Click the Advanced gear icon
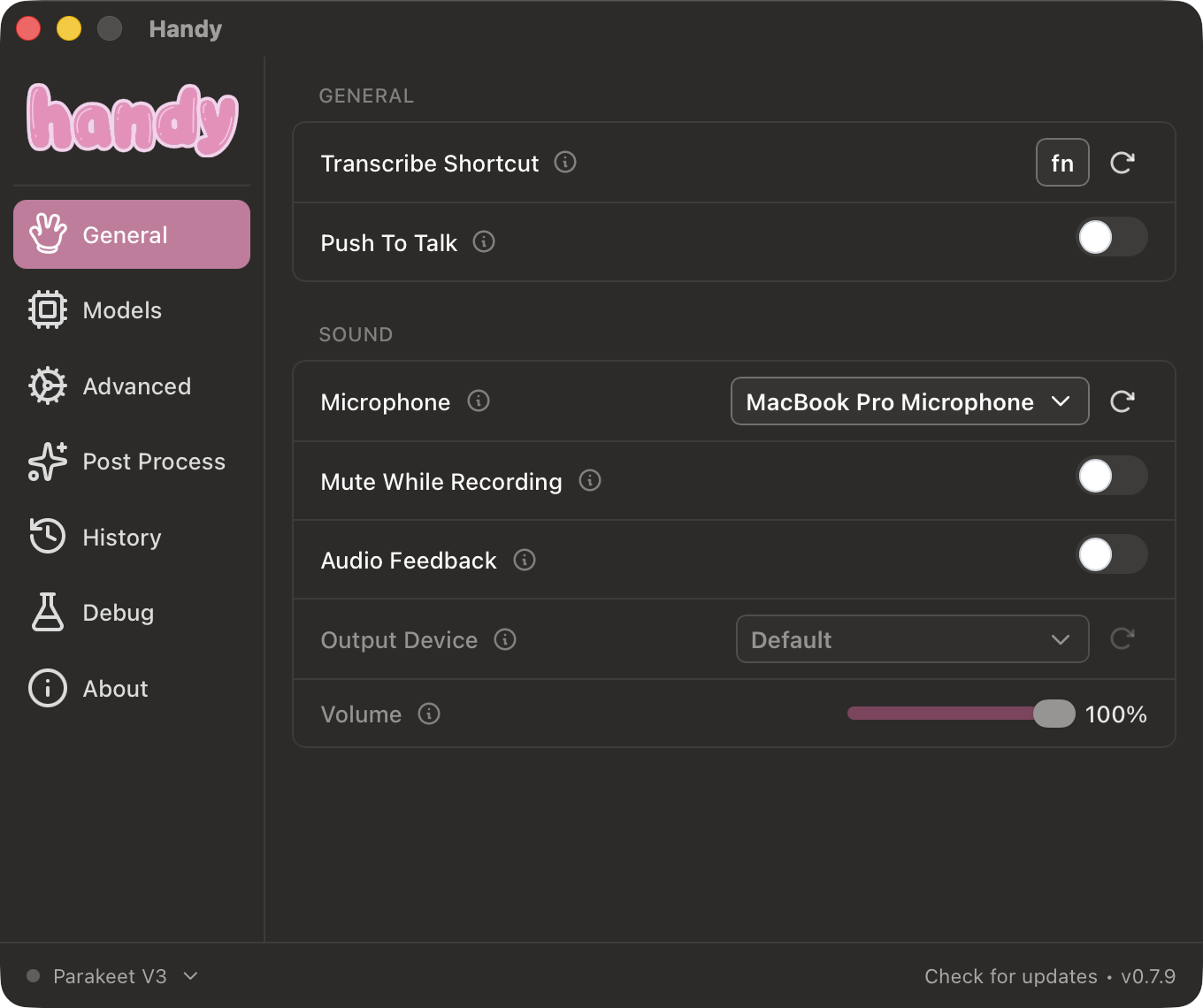This screenshot has height=1008, width=1203. coord(47,386)
